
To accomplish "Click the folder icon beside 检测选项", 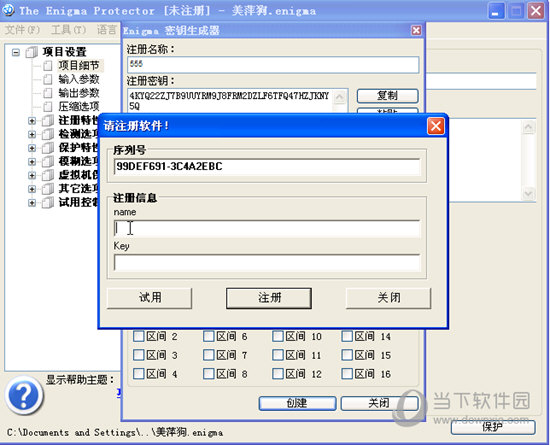I will click(x=47, y=134).
